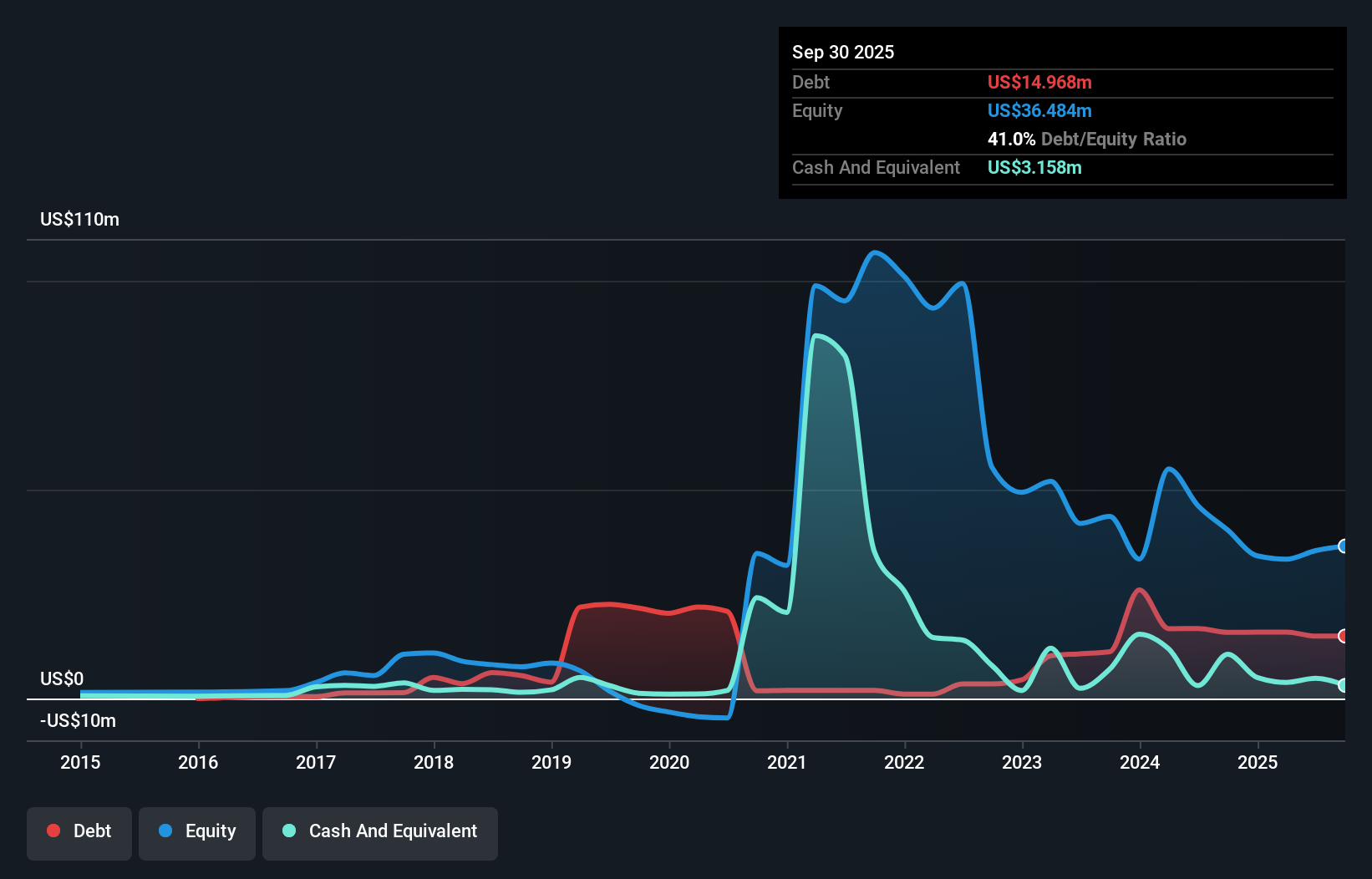Click the red Debt legend dot icon

coord(52,830)
